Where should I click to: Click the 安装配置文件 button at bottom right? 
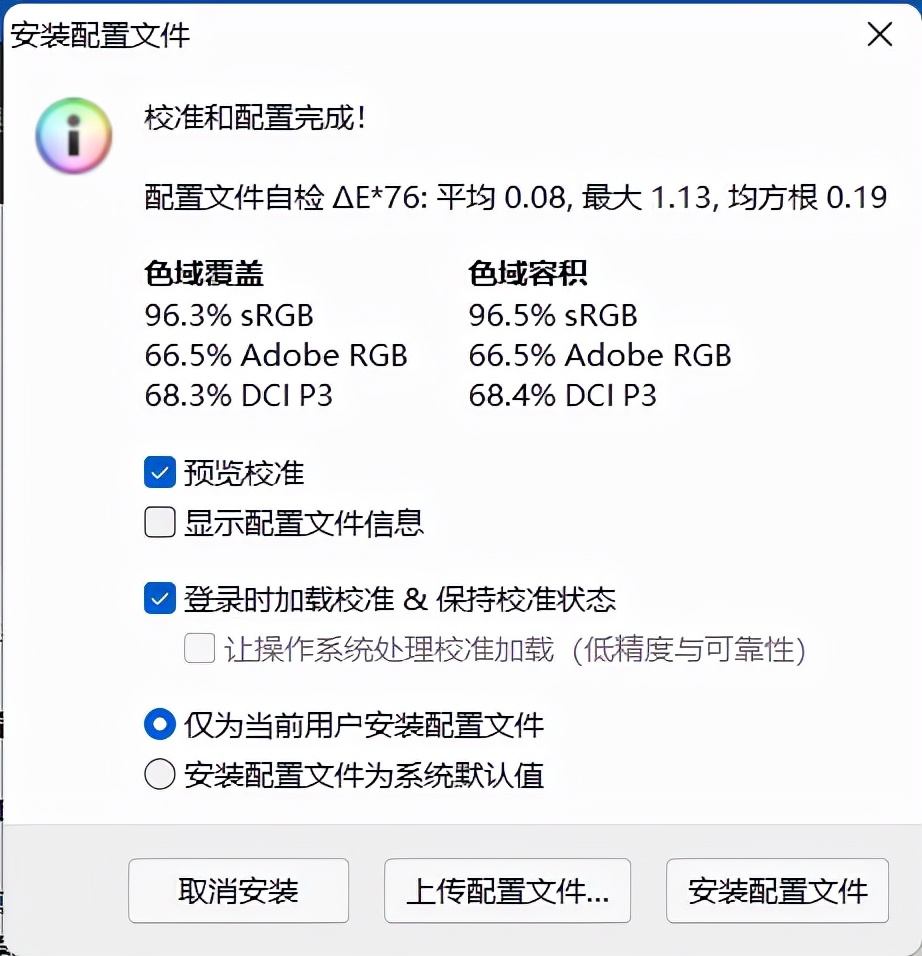[x=777, y=890]
